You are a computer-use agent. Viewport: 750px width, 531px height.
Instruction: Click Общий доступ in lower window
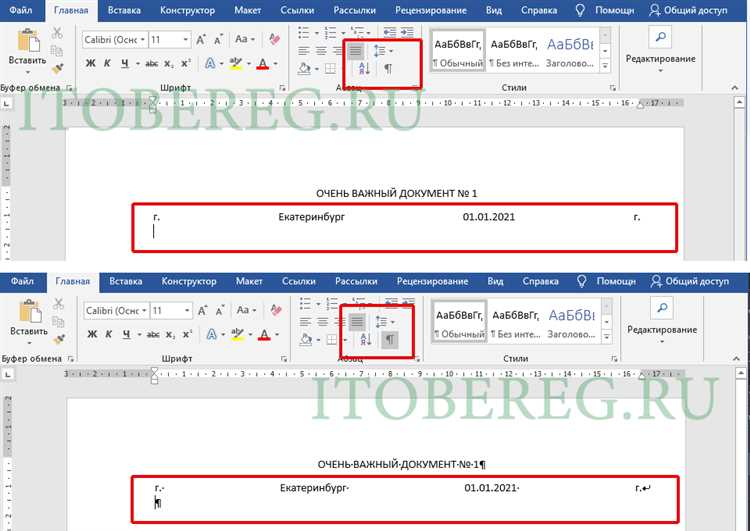point(690,281)
